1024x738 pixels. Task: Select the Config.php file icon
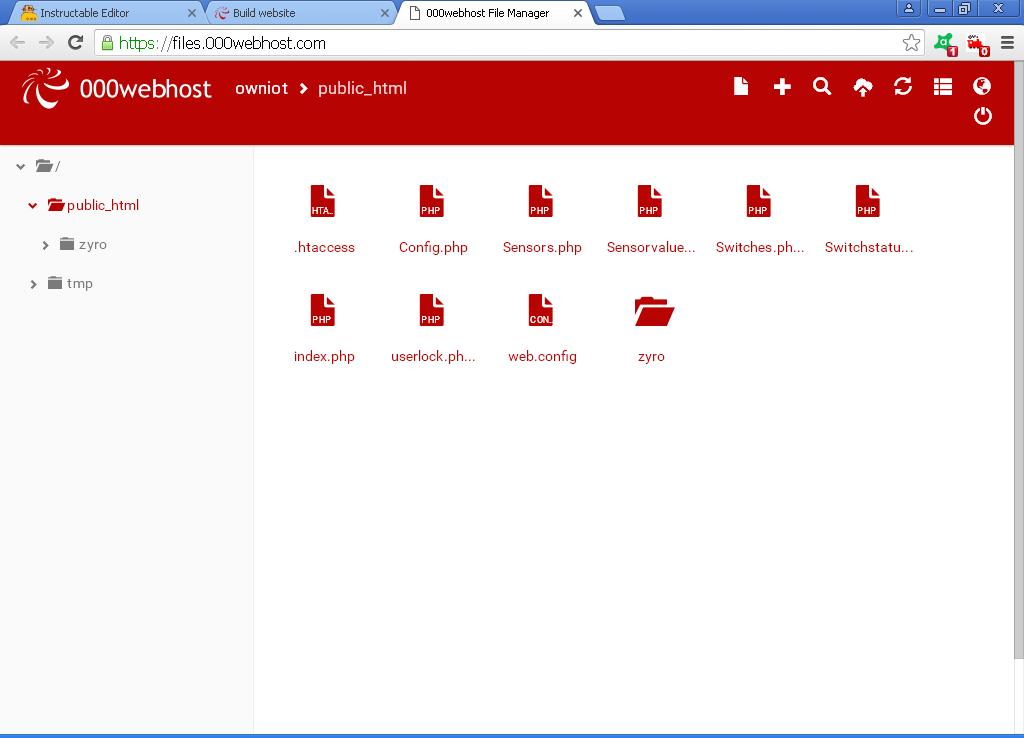point(432,201)
